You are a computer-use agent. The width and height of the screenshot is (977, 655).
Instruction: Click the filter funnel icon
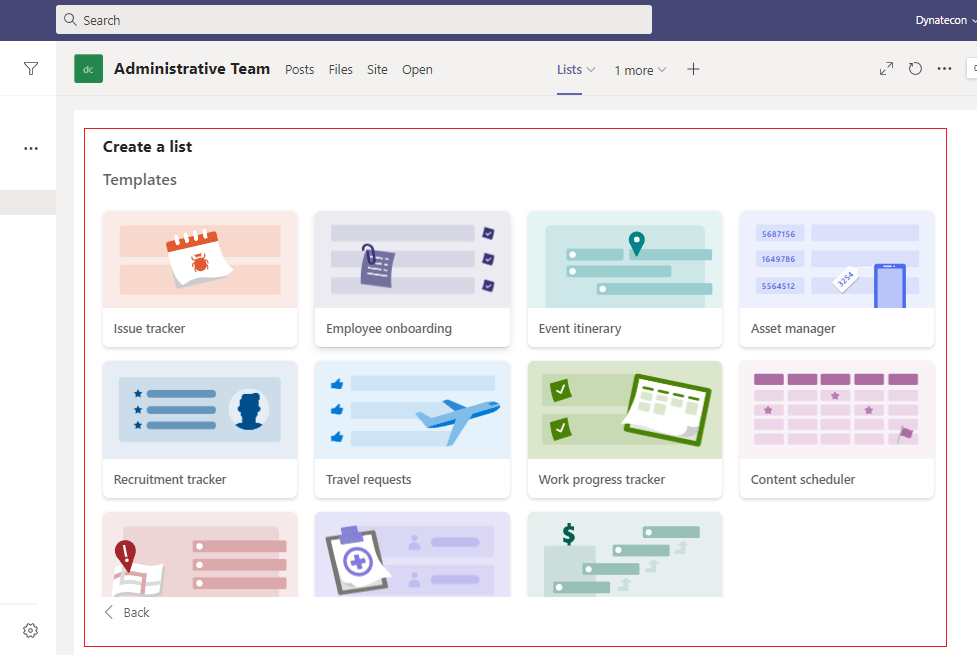click(31, 69)
